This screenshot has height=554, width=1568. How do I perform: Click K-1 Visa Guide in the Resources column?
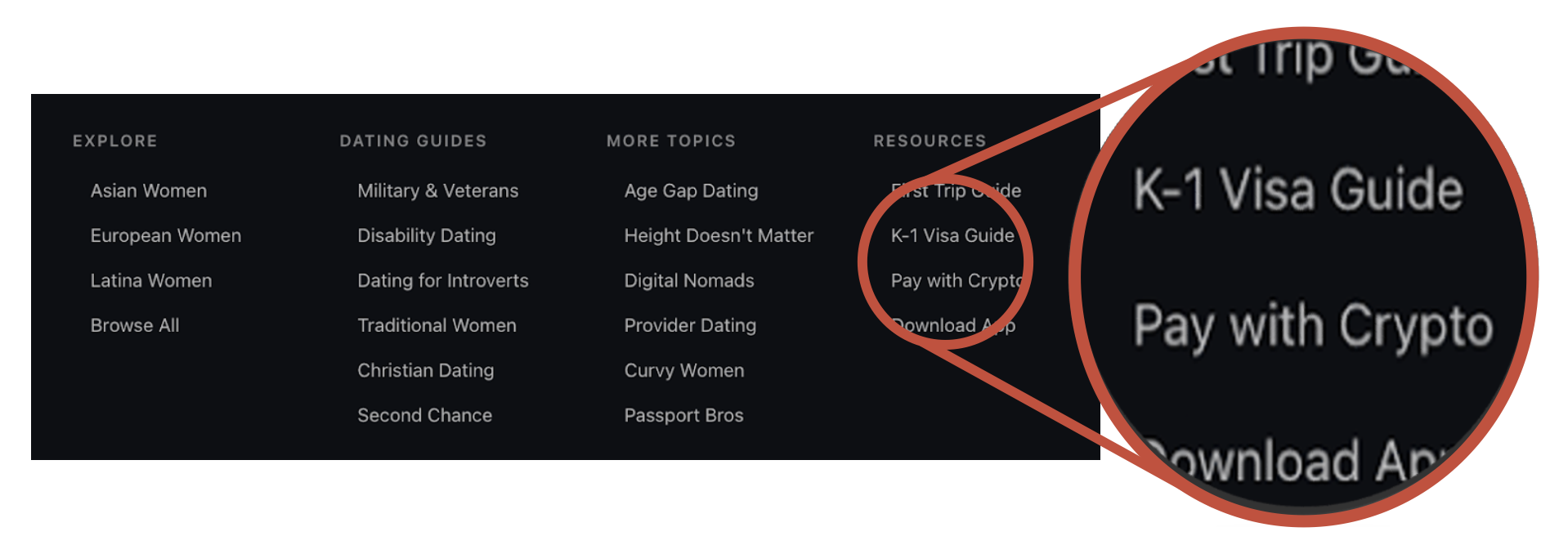pos(952,235)
